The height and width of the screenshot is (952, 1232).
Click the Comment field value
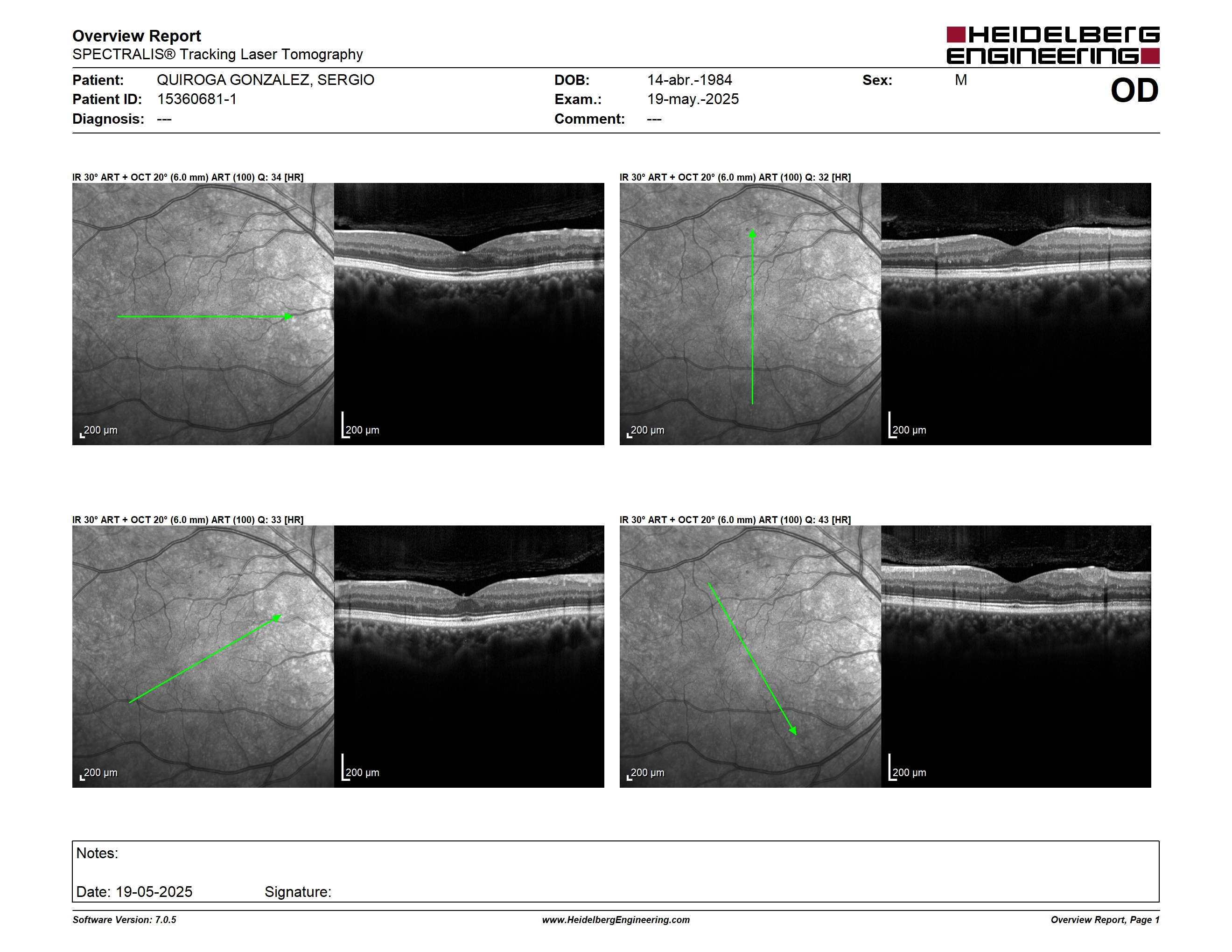(654, 119)
